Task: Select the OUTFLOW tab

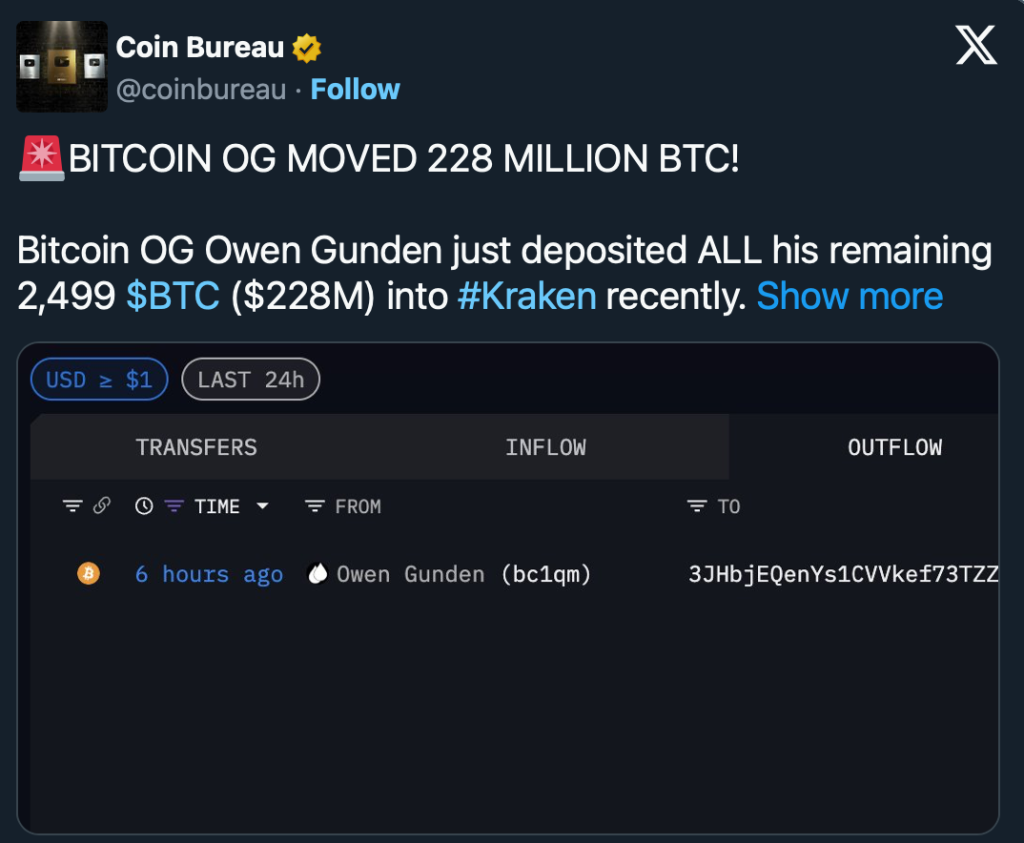Action: pos(894,447)
